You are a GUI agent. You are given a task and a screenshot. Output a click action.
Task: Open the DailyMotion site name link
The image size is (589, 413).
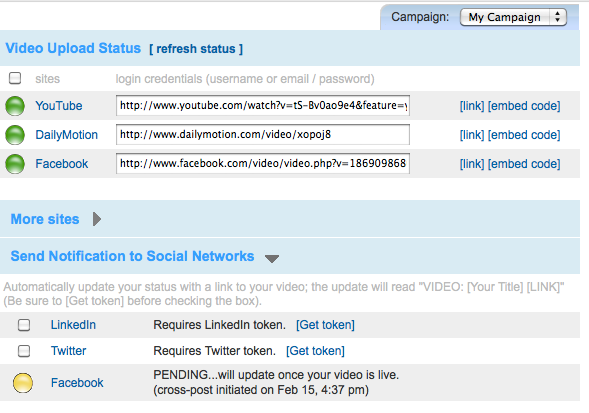click(x=66, y=135)
